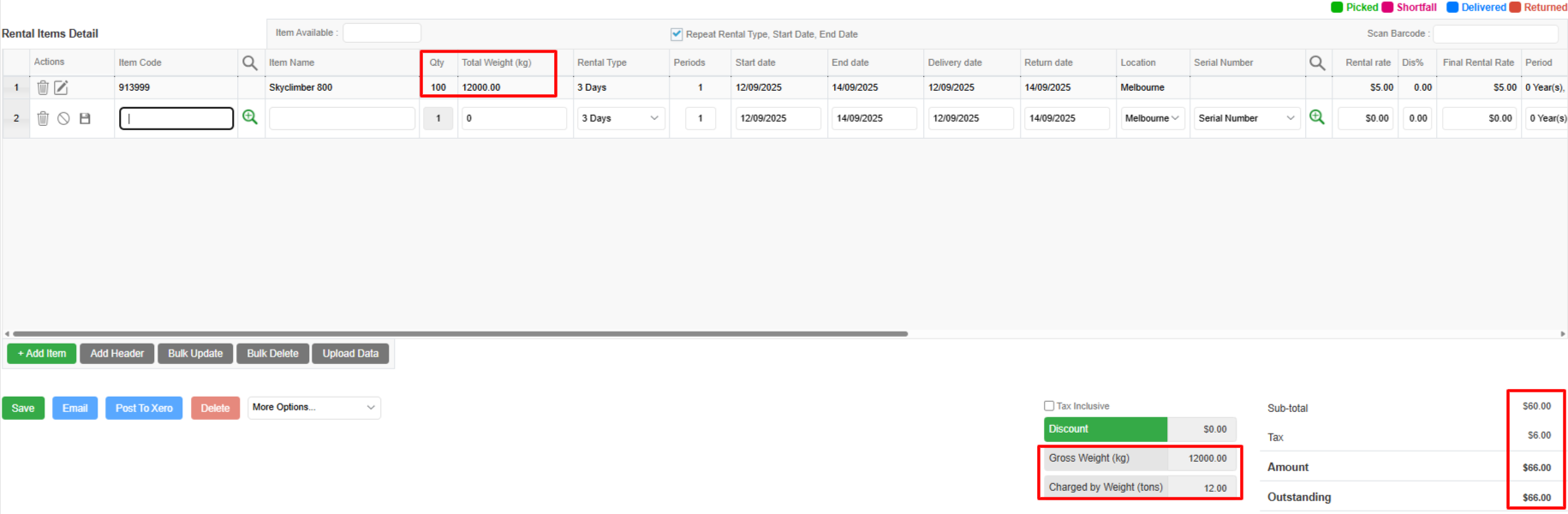This screenshot has height=514, width=1568.
Task: Click the green serial number search icon
Action: click(1317, 117)
